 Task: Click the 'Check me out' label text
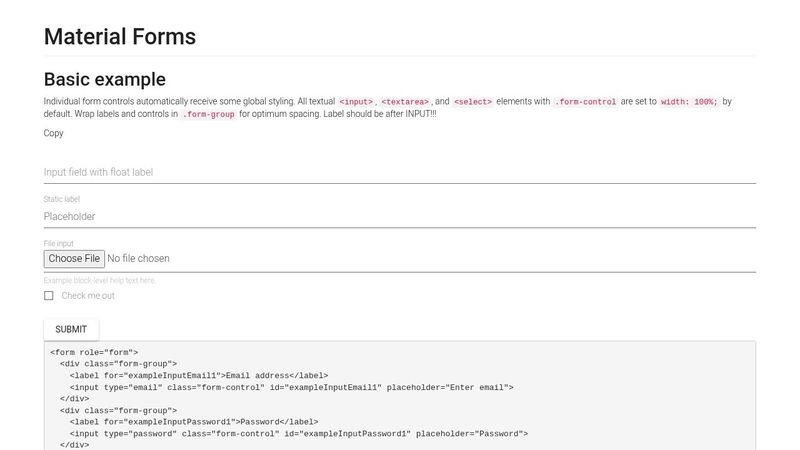[88, 296]
